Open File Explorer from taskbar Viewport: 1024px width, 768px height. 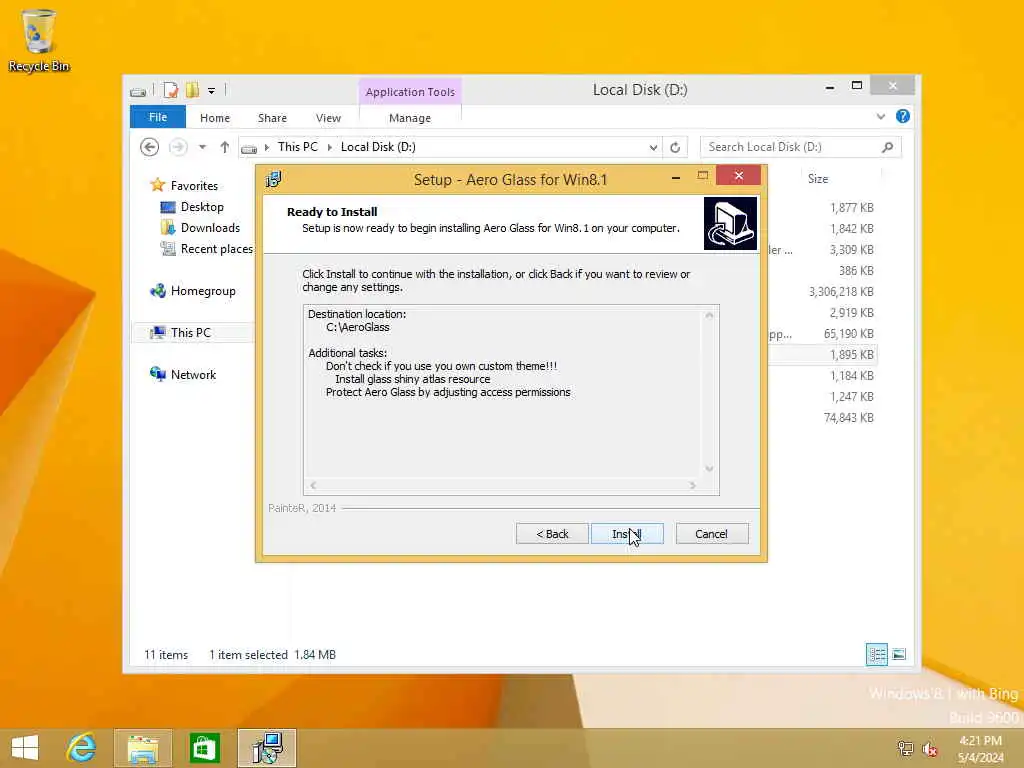tap(143, 748)
